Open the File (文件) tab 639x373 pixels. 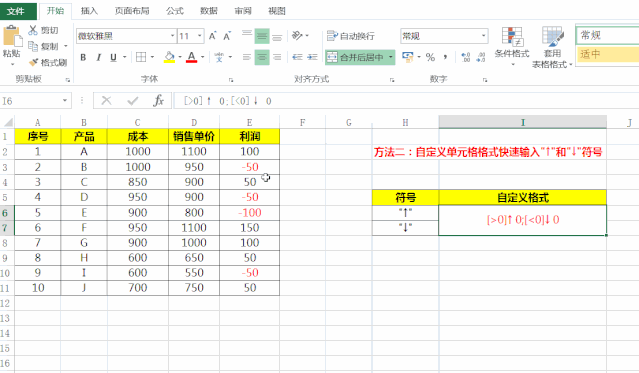tap(16, 11)
